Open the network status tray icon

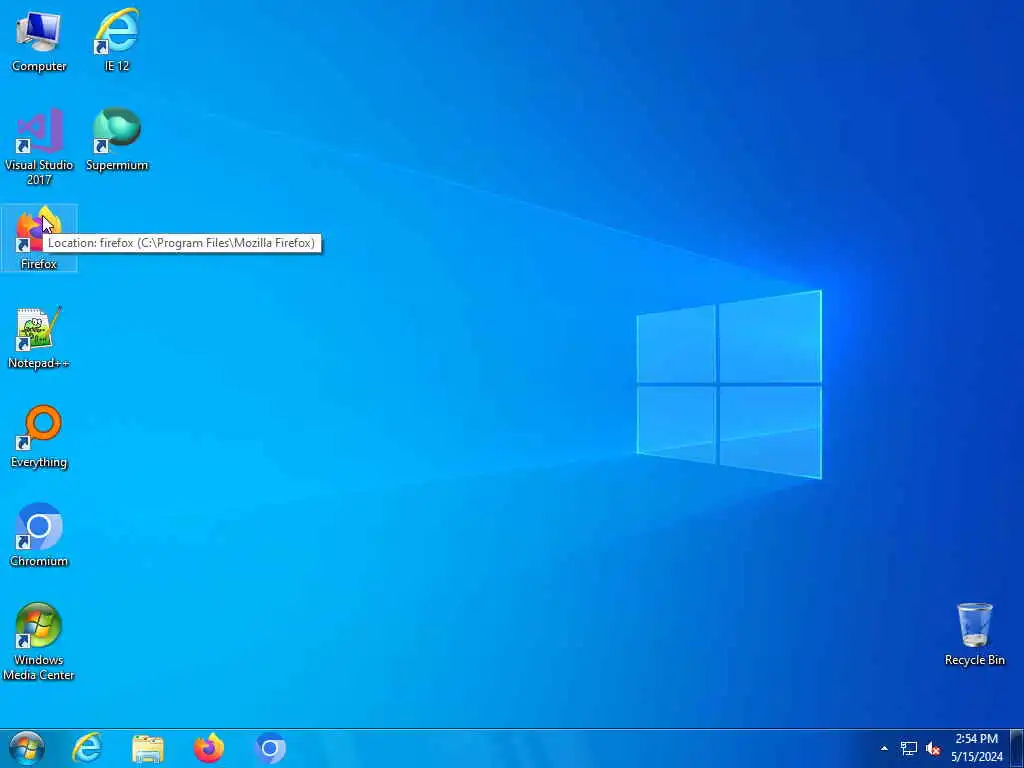coord(908,748)
